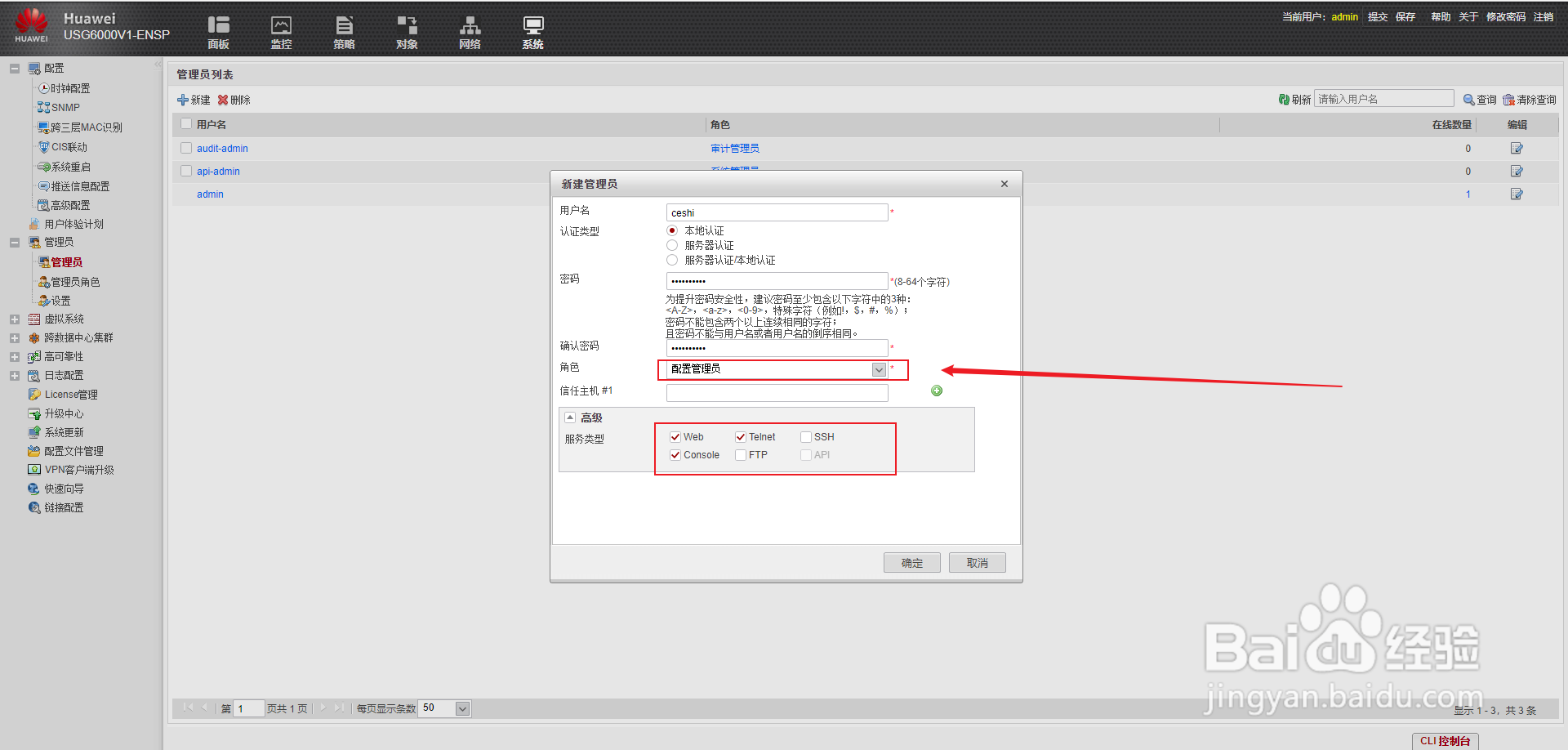Select the 服务器认证 authentication radio button
Image resolution: width=1568 pixels, height=750 pixels.
coord(672,245)
